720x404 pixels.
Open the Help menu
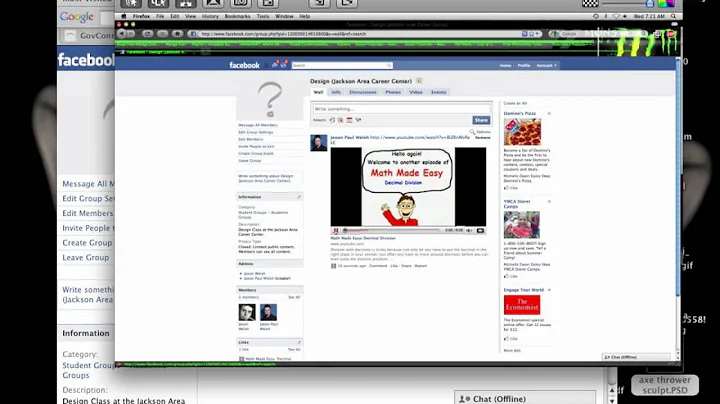point(304,16)
